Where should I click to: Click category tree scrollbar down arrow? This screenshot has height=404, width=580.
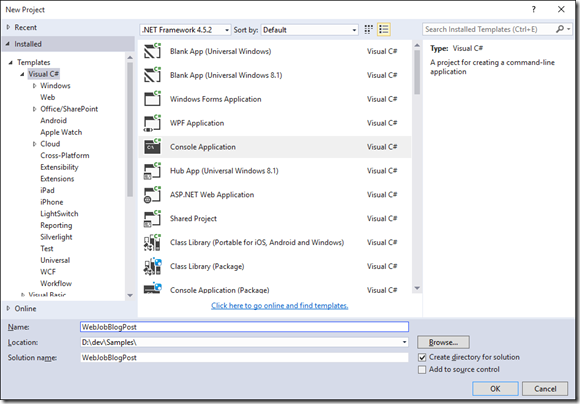click(130, 295)
